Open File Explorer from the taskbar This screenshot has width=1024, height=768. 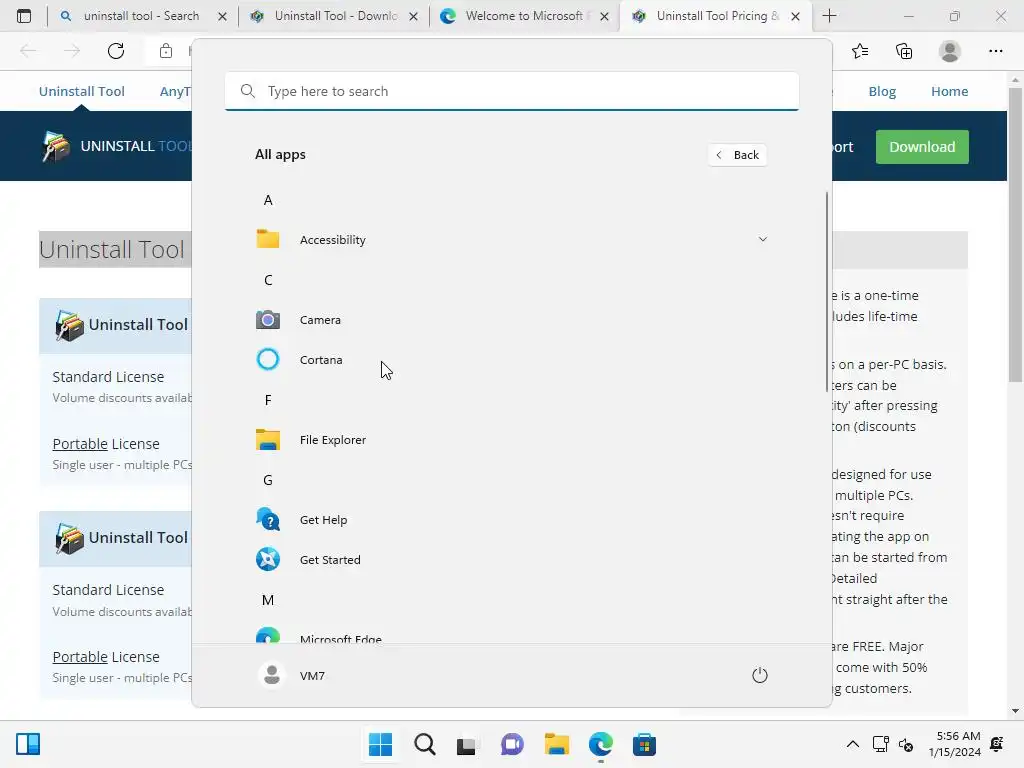tap(557, 744)
